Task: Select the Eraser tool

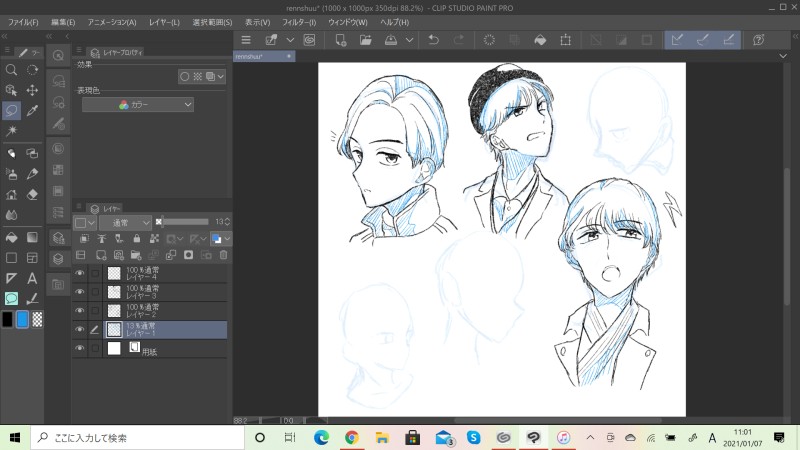Action: pos(32,194)
